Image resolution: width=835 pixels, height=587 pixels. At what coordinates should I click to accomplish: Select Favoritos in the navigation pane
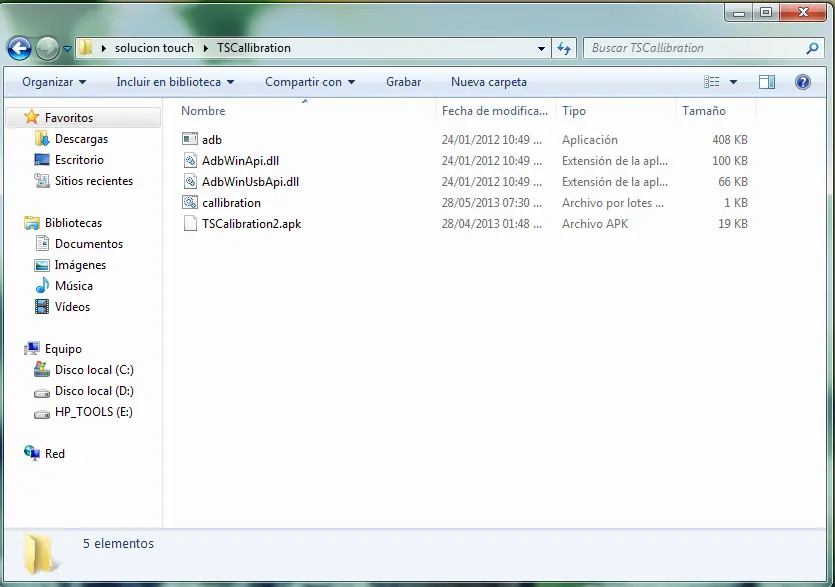[x=69, y=118]
